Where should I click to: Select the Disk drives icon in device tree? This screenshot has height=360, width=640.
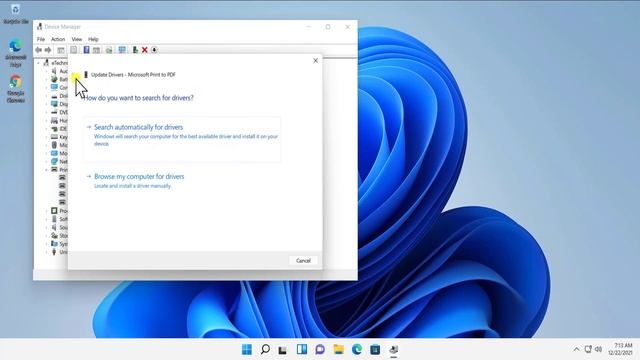point(54,96)
